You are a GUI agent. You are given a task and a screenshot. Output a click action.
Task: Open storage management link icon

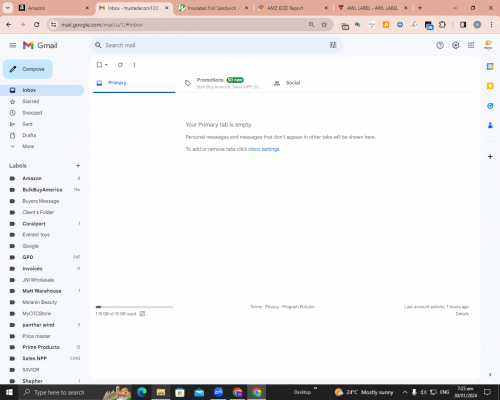pos(142,314)
